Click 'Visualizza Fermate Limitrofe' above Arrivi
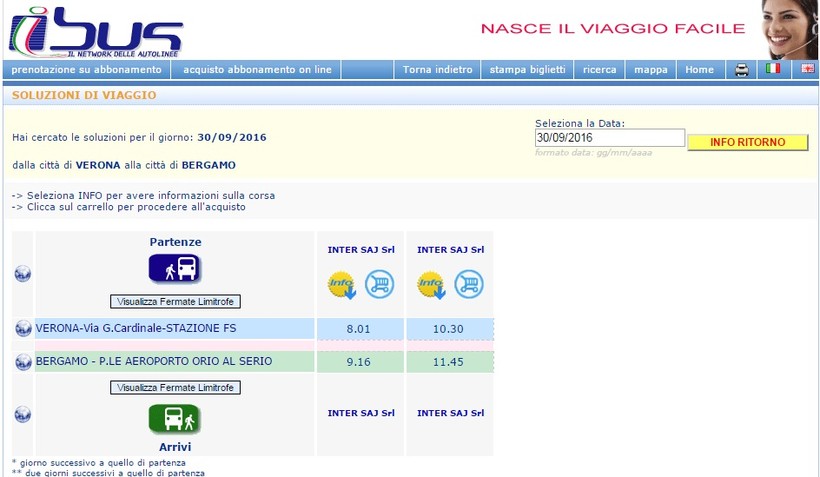Image resolution: width=820 pixels, height=477 pixels. (175, 388)
